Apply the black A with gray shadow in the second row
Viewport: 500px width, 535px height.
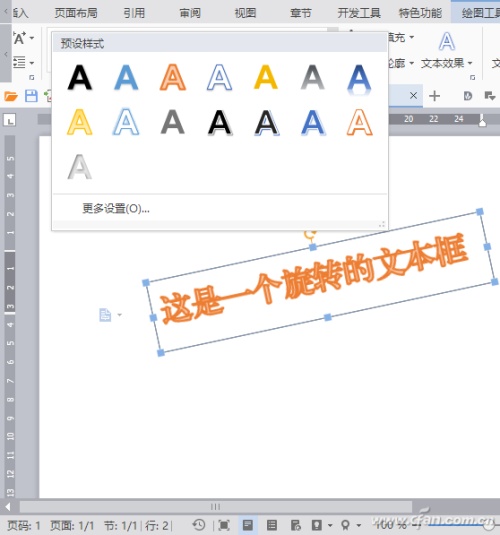tap(219, 122)
